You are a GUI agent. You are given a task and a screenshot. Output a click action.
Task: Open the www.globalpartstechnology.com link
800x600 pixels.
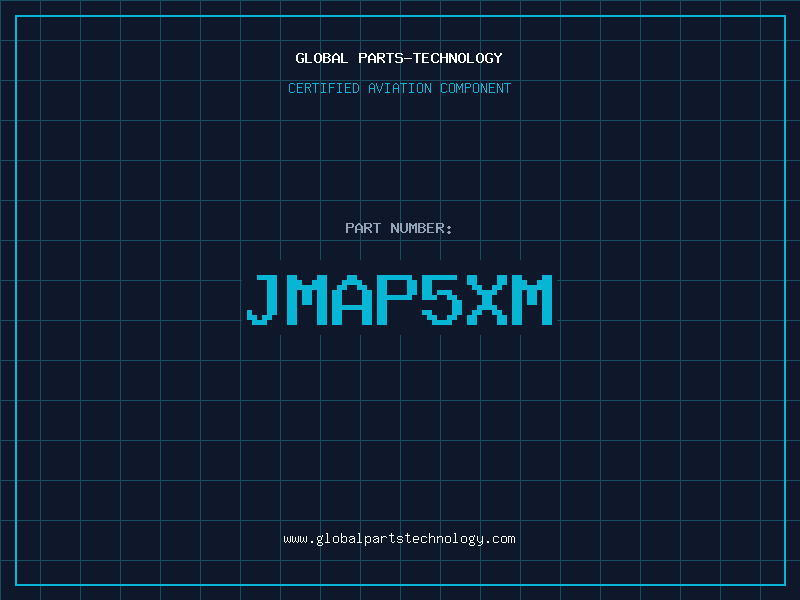[399, 539]
